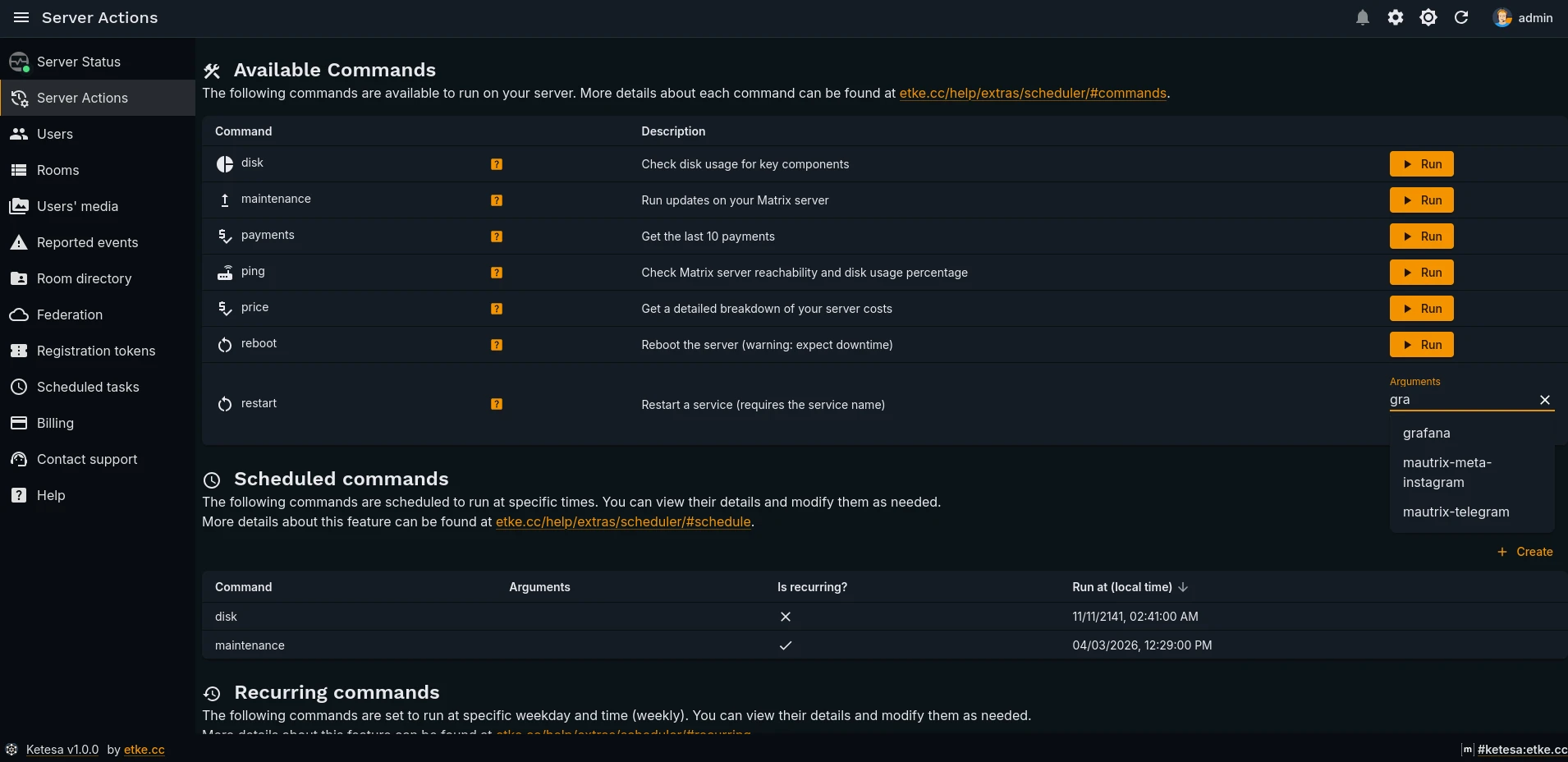Image resolution: width=1568 pixels, height=762 pixels.
Task: Click the help icon for reboot command
Action: pos(497,345)
